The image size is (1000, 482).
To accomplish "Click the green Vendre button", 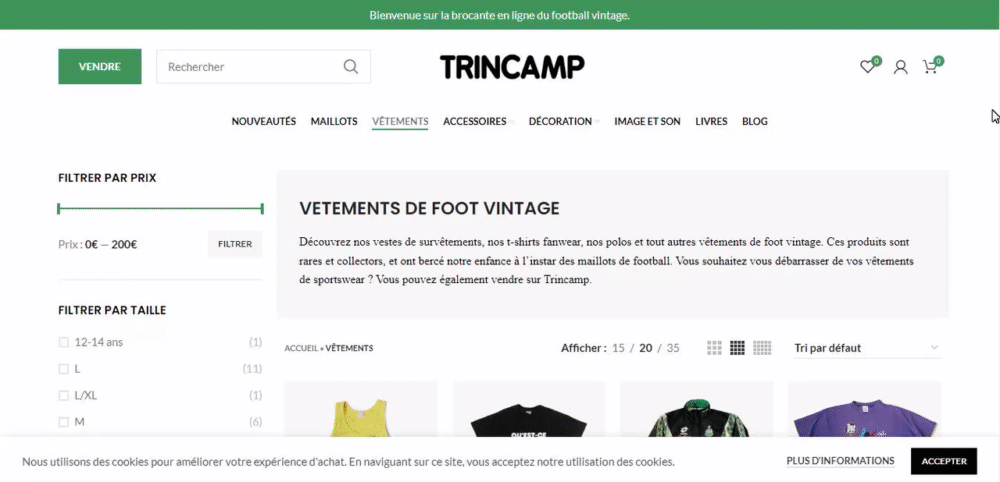I will tap(99, 66).
